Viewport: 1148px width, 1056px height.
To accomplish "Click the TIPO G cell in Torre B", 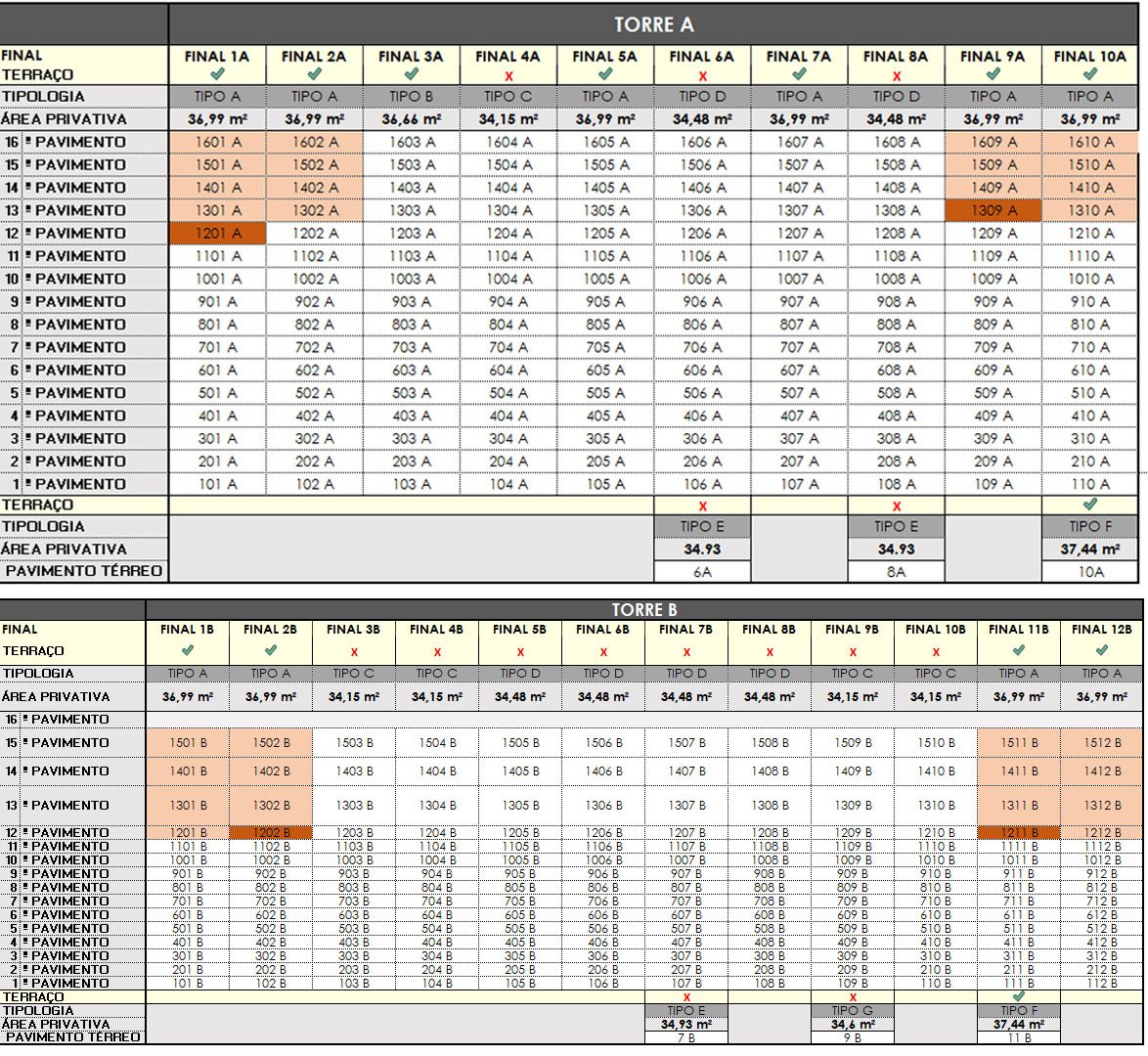I will [x=853, y=1010].
